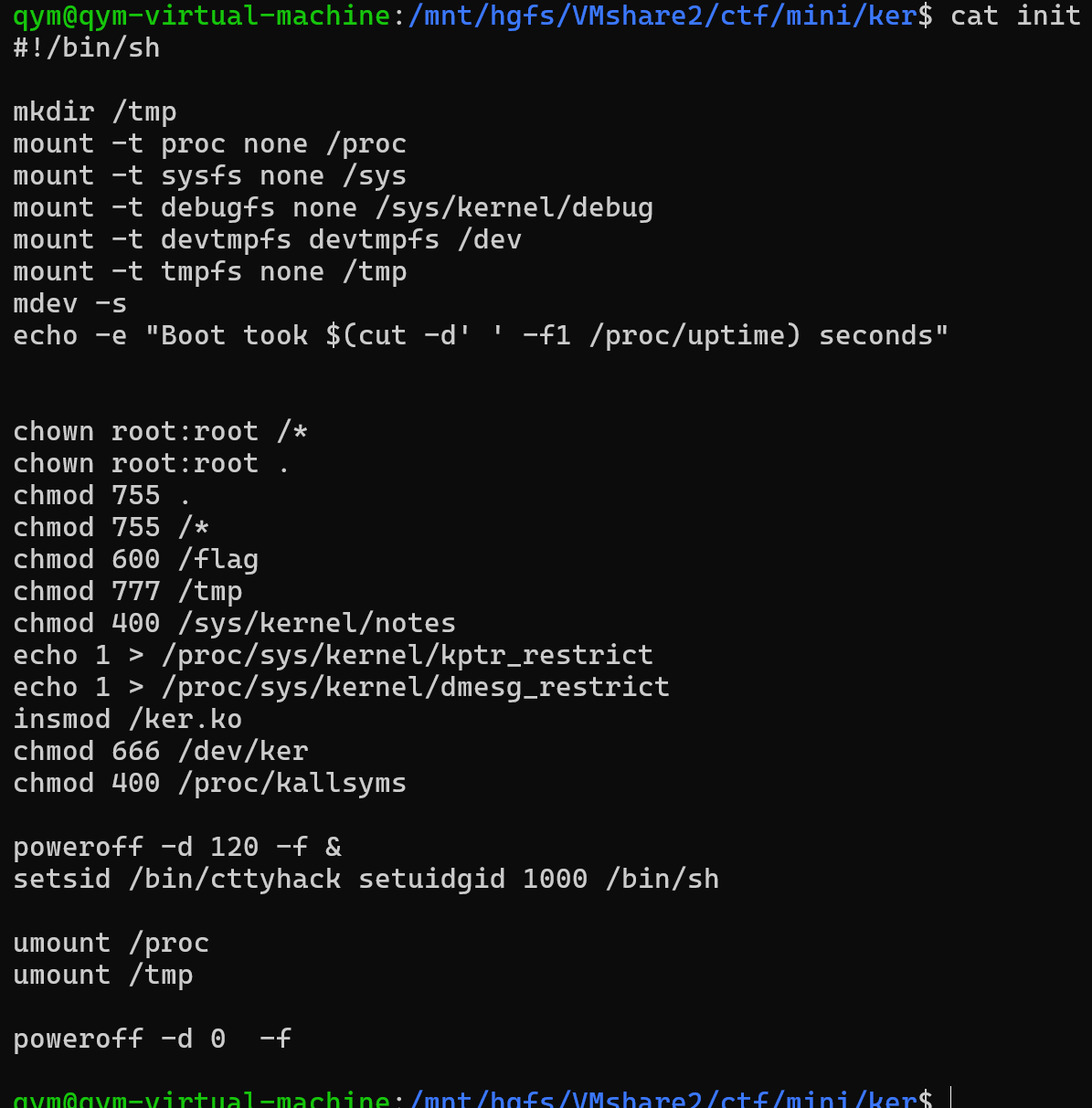Select the devtmpfs mount line
This screenshot has height=1108, width=1092.
268,240
